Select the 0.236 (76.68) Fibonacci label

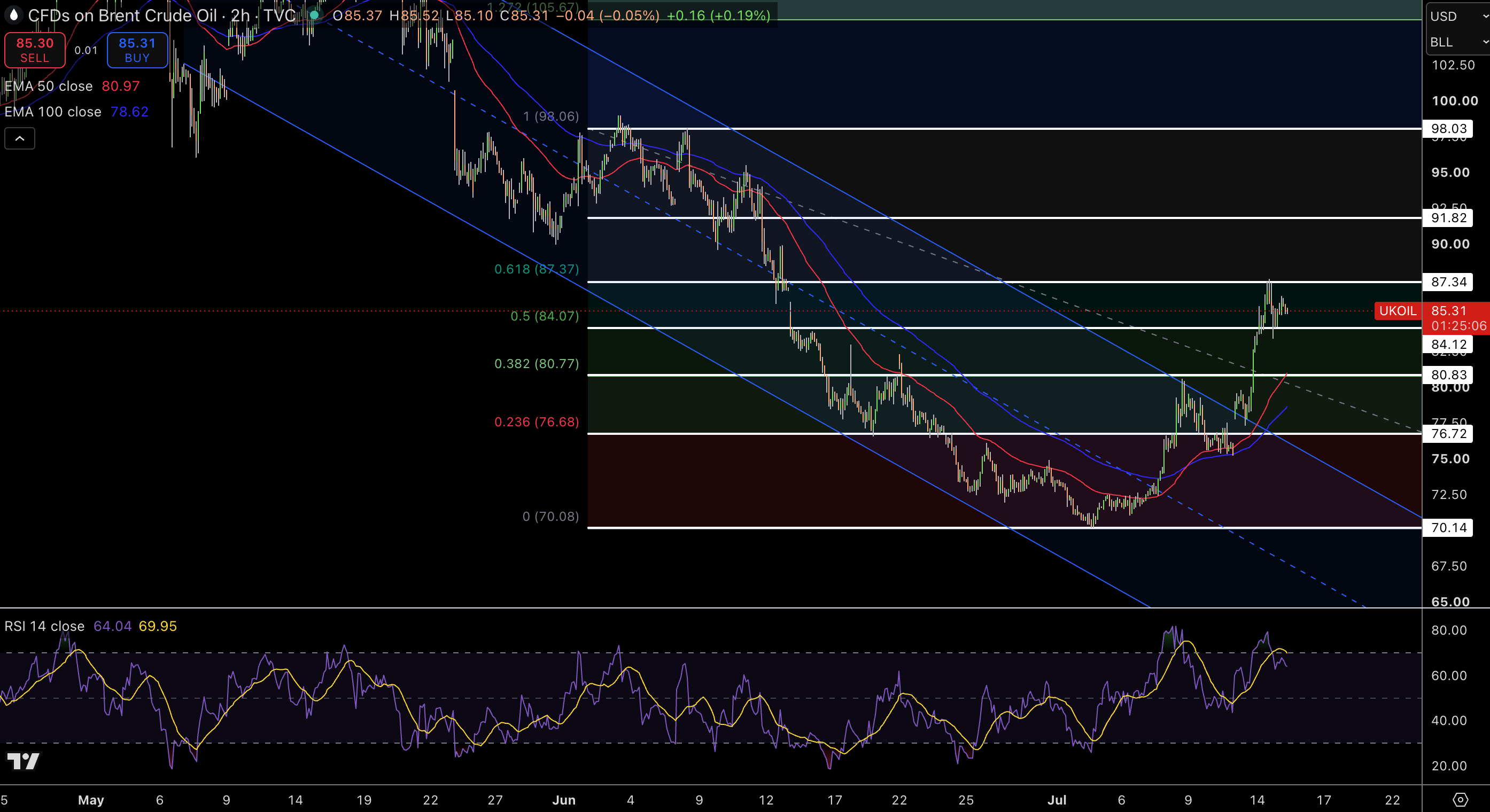pos(536,422)
